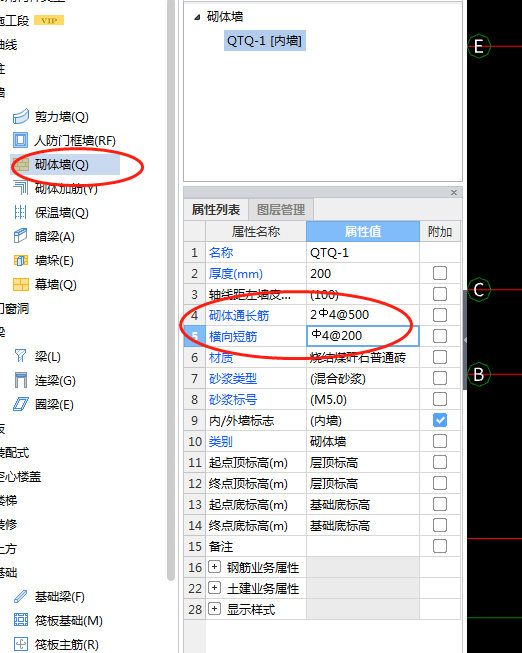Click the 横向短筋 value input field
The image size is (522, 653).
coord(362,336)
